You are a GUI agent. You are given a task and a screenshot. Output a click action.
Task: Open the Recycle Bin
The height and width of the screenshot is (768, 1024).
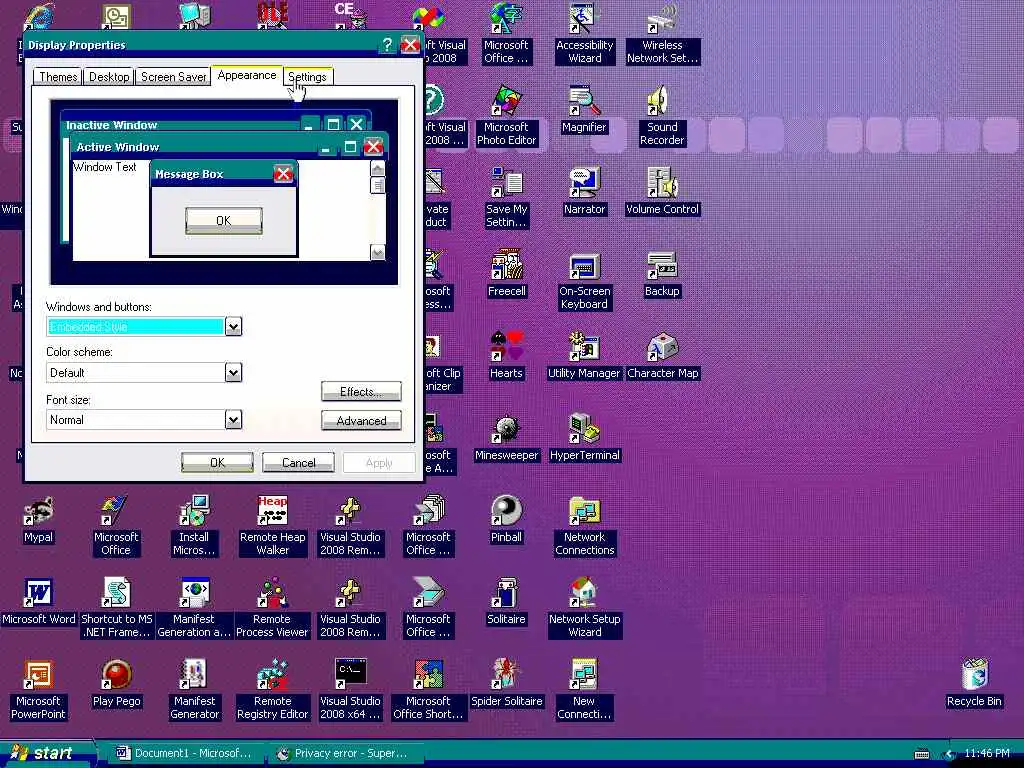(x=974, y=684)
